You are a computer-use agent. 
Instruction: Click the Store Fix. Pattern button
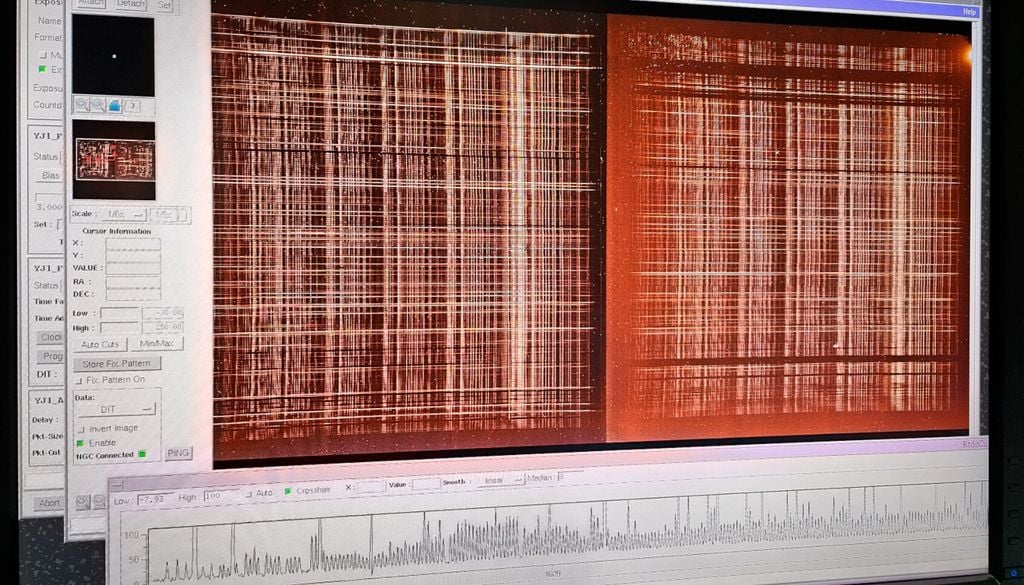pyautogui.click(x=117, y=364)
